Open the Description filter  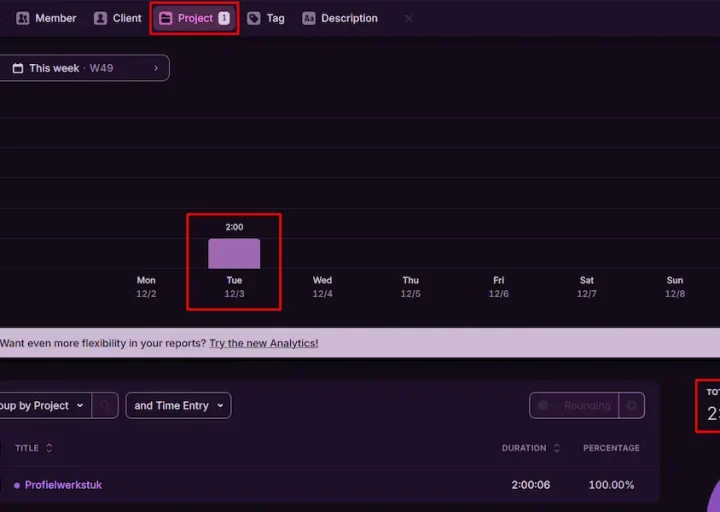340,18
